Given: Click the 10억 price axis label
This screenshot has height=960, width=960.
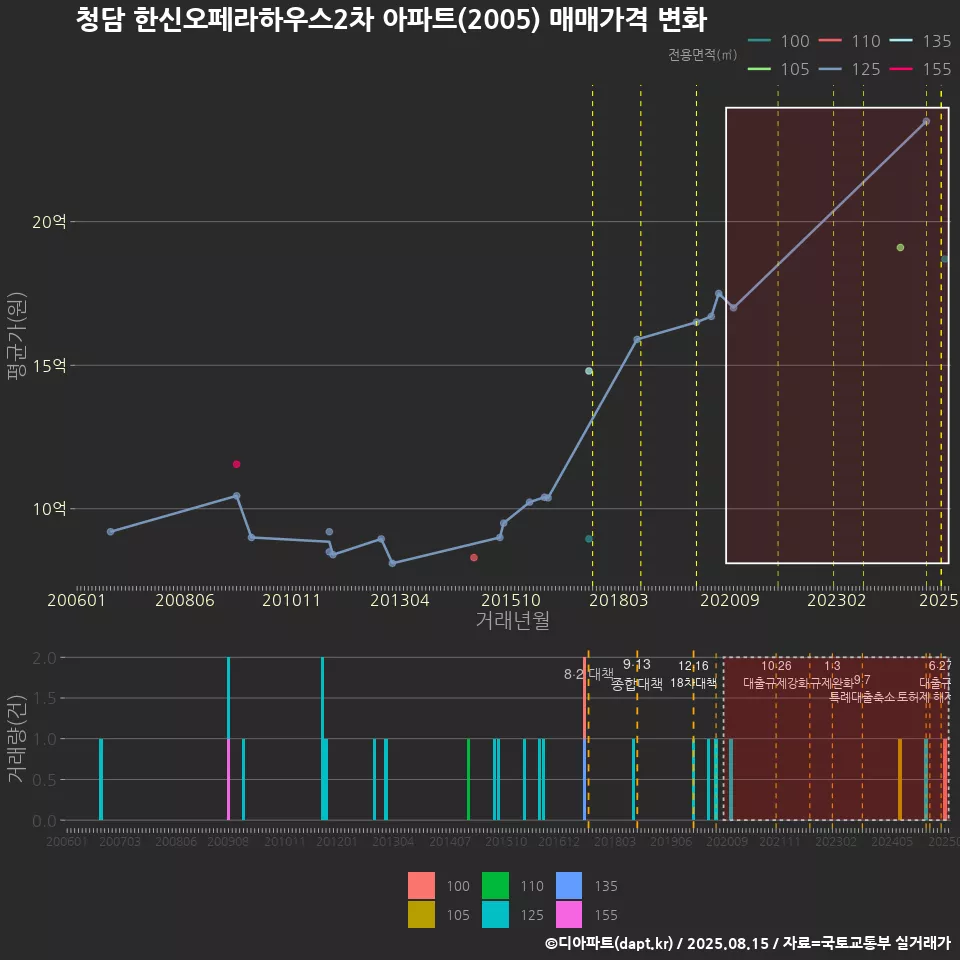Looking at the screenshot, I should coord(49,509).
